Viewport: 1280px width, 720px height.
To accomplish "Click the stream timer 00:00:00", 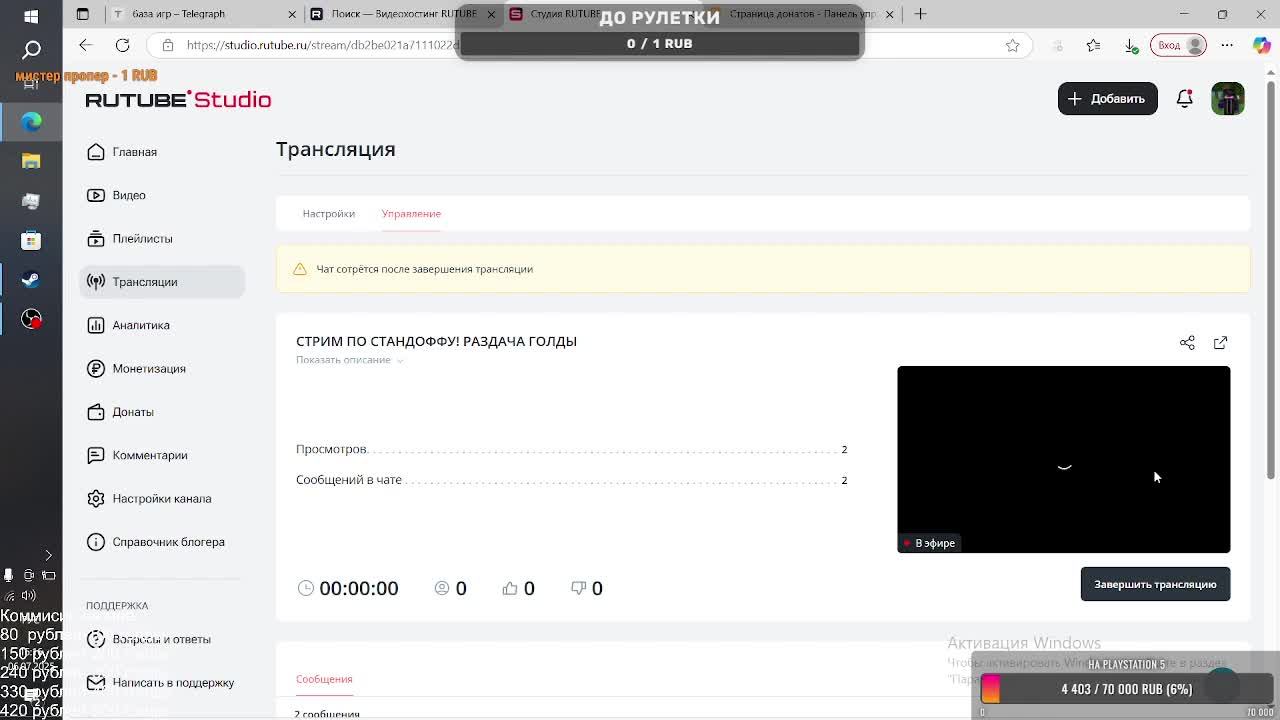I will coord(348,588).
